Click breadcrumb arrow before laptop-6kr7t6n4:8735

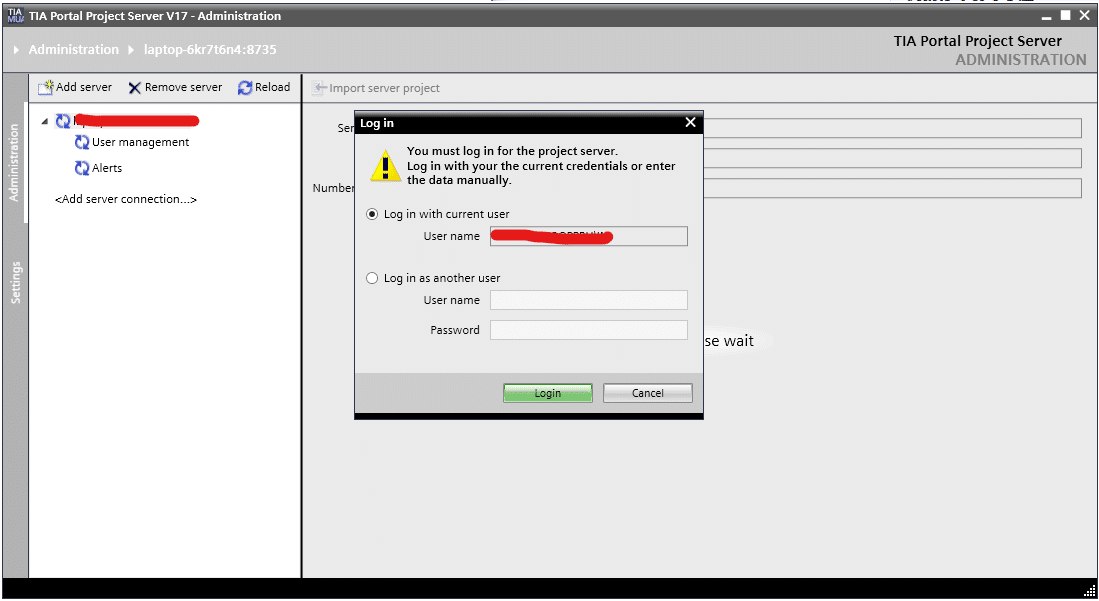pyautogui.click(x=131, y=50)
